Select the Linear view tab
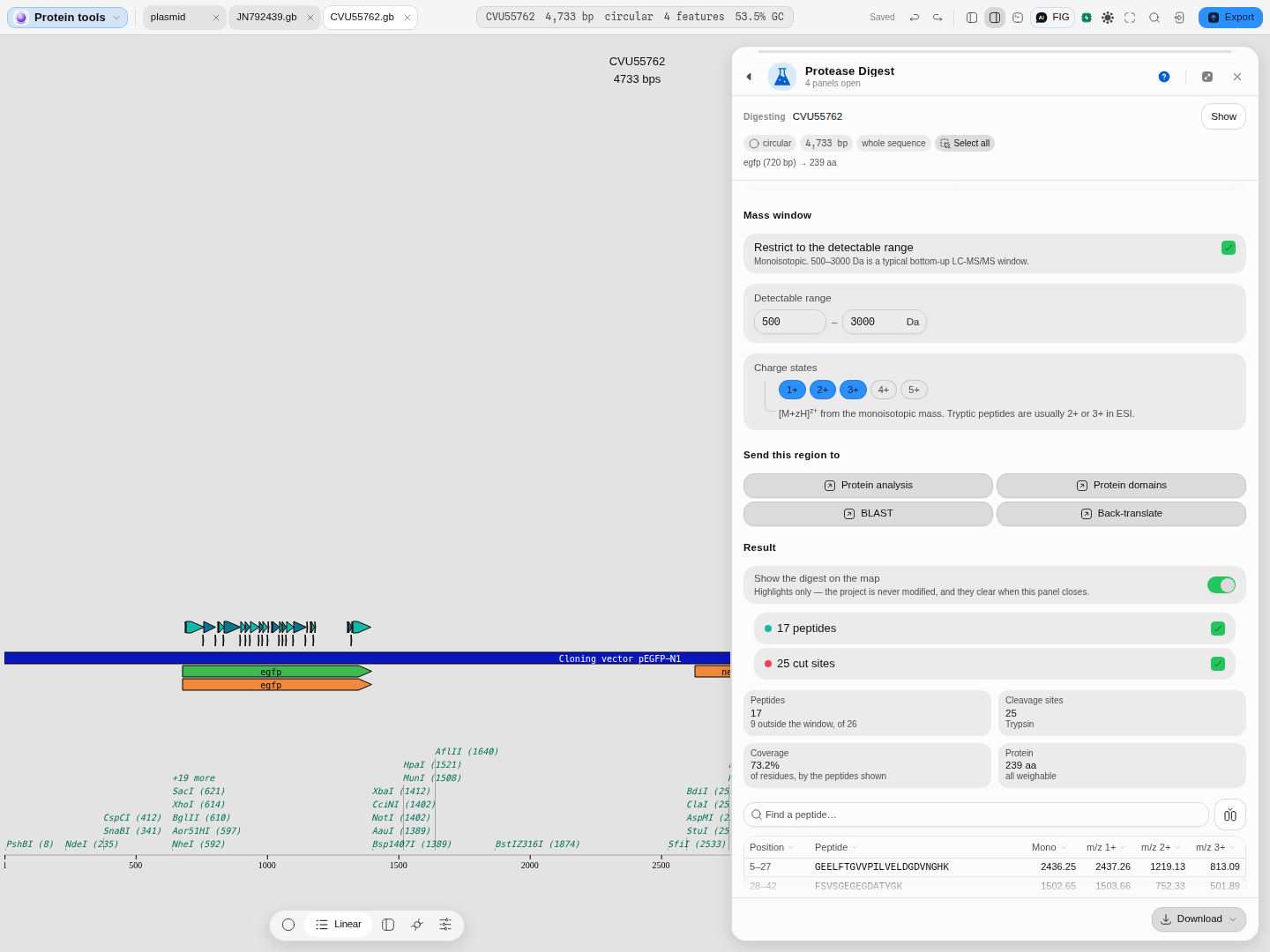Image resolution: width=1270 pixels, height=952 pixels. pyautogui.click(x=339, y=925)
